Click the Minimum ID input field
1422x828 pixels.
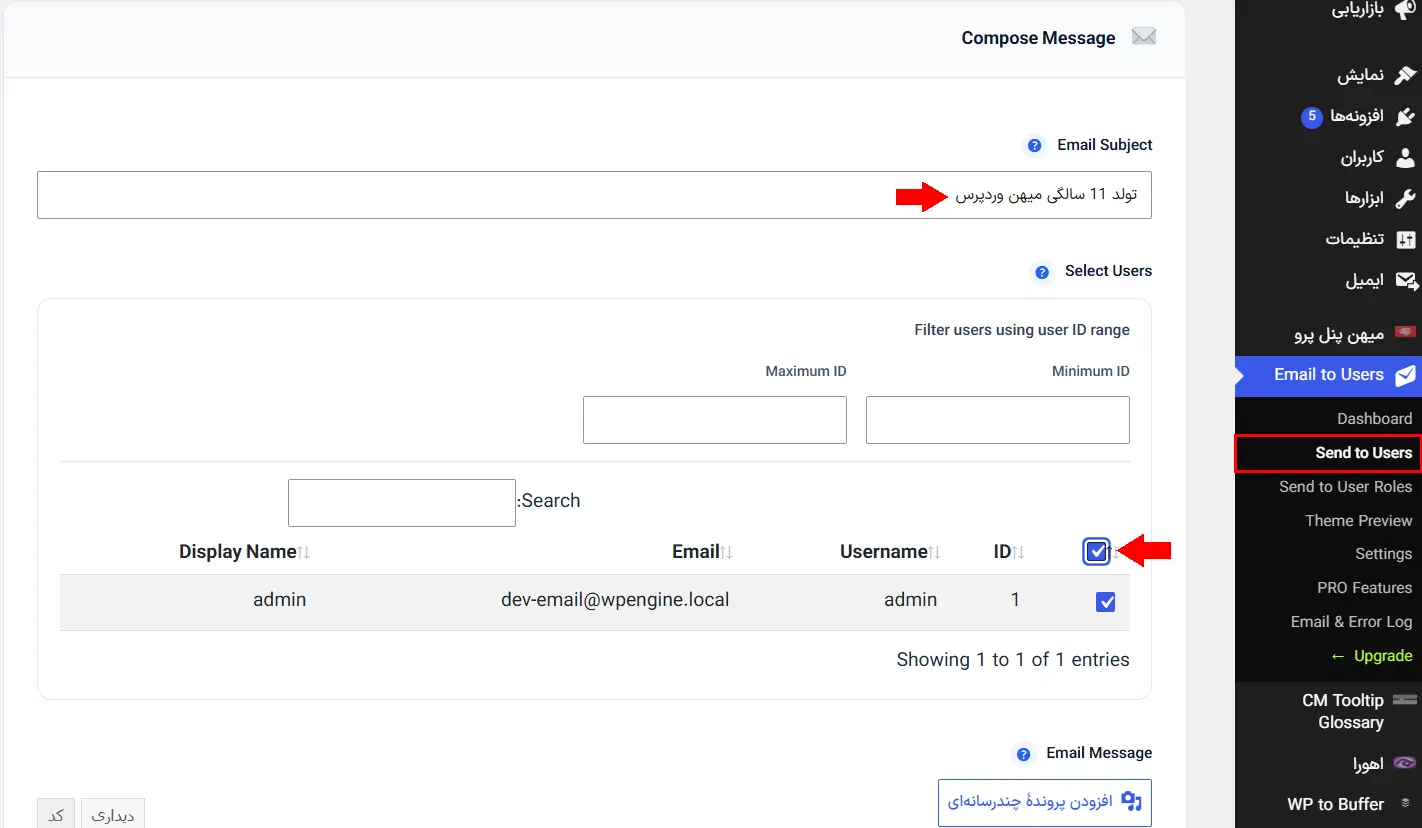click(x=998, y=420)
